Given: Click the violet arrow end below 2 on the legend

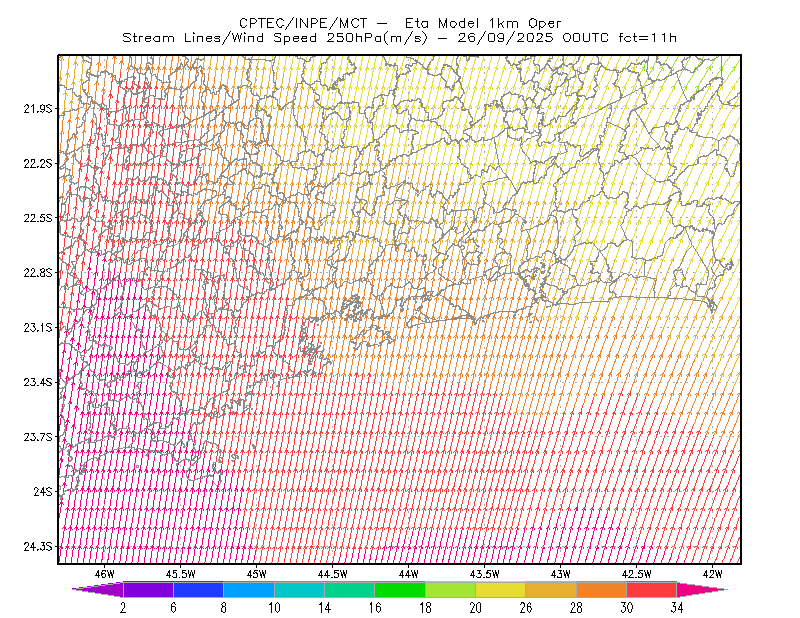Looking at the screenshot, I should [99, 589].
